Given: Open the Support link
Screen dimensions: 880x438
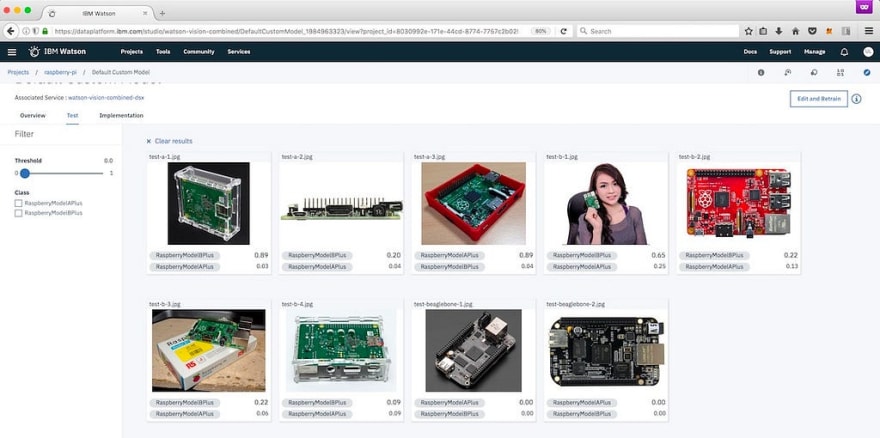Looking at the screenshot, I should coord(780,52).
